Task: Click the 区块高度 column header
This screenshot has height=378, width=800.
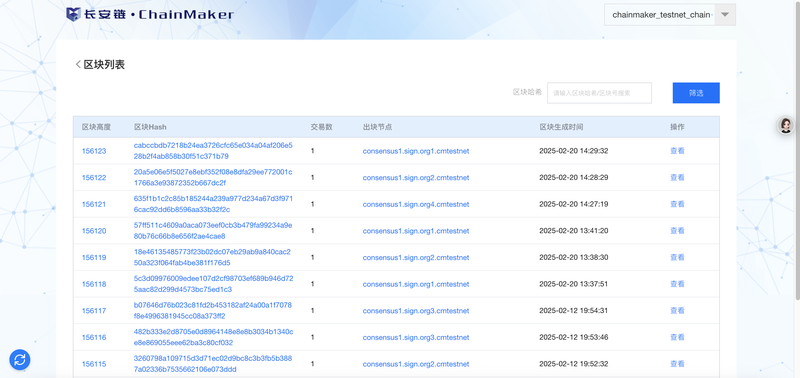Action: 96,127
